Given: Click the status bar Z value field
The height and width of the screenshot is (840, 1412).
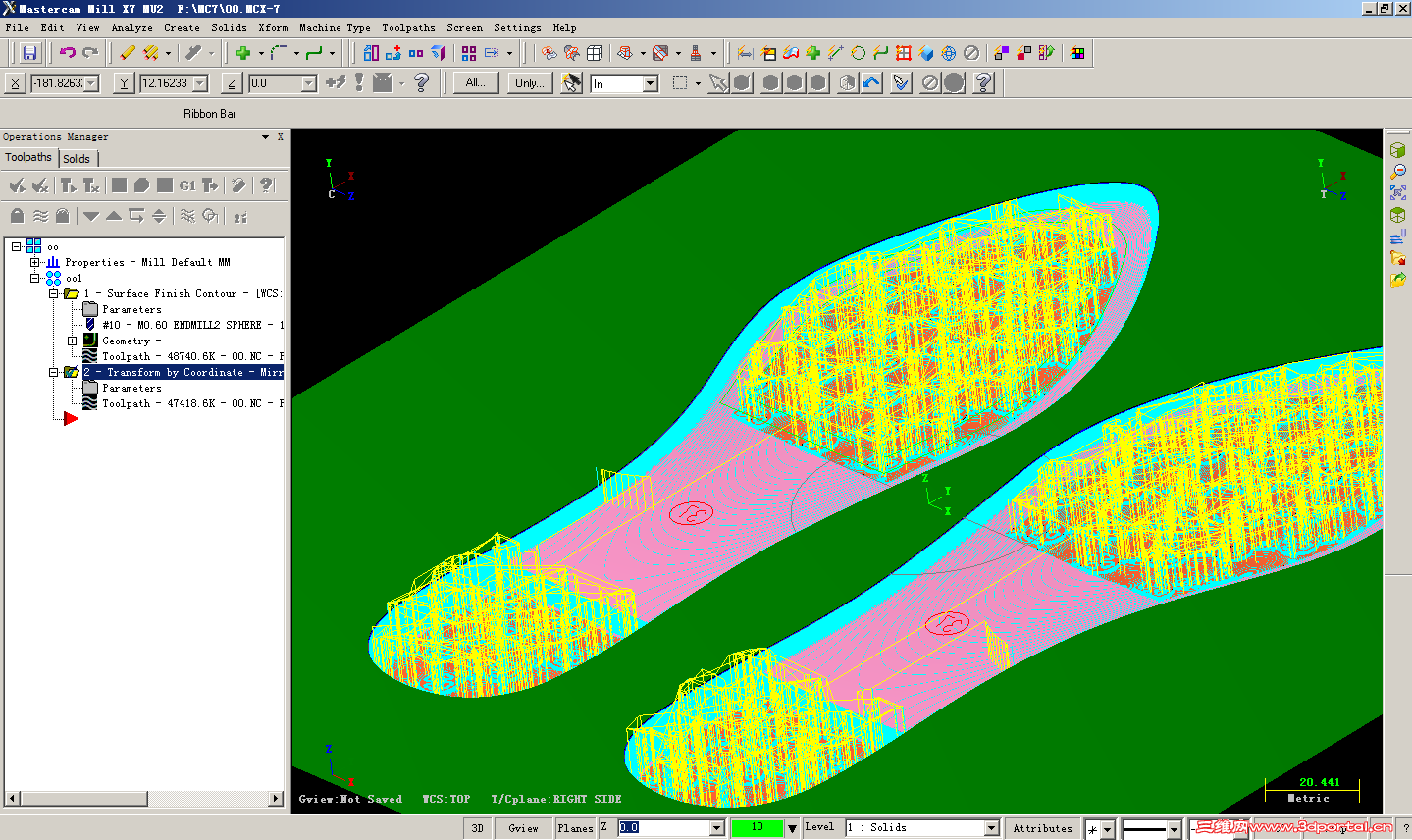Looking at the screenshot, I should pyautogui.click(x=663, y=828).
